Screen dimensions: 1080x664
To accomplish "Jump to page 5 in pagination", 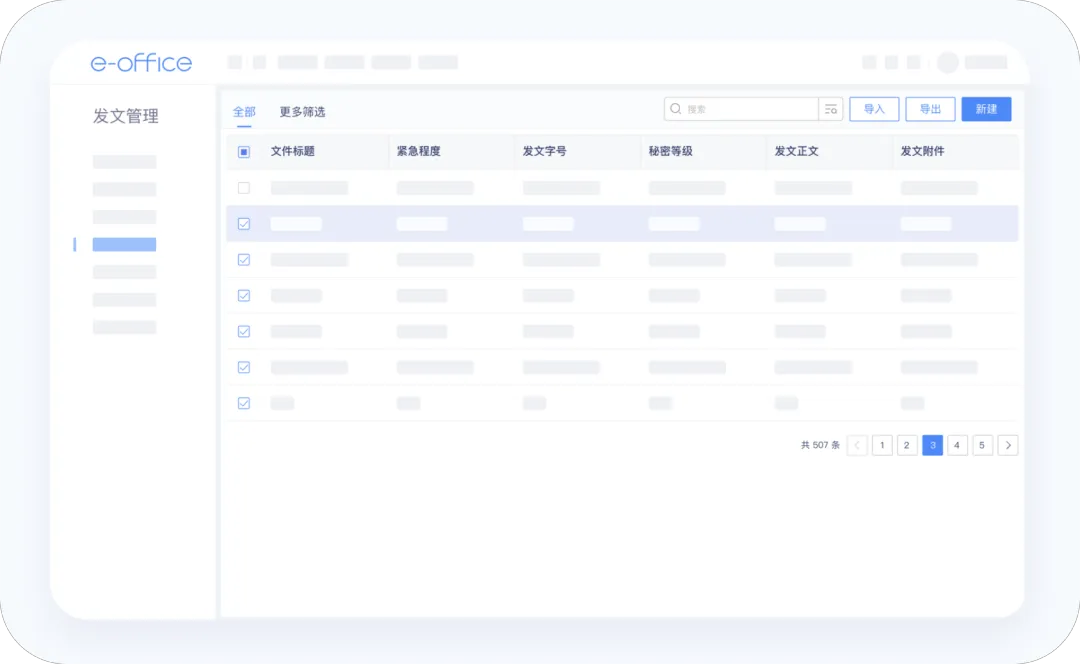I will tap(983, 445).
